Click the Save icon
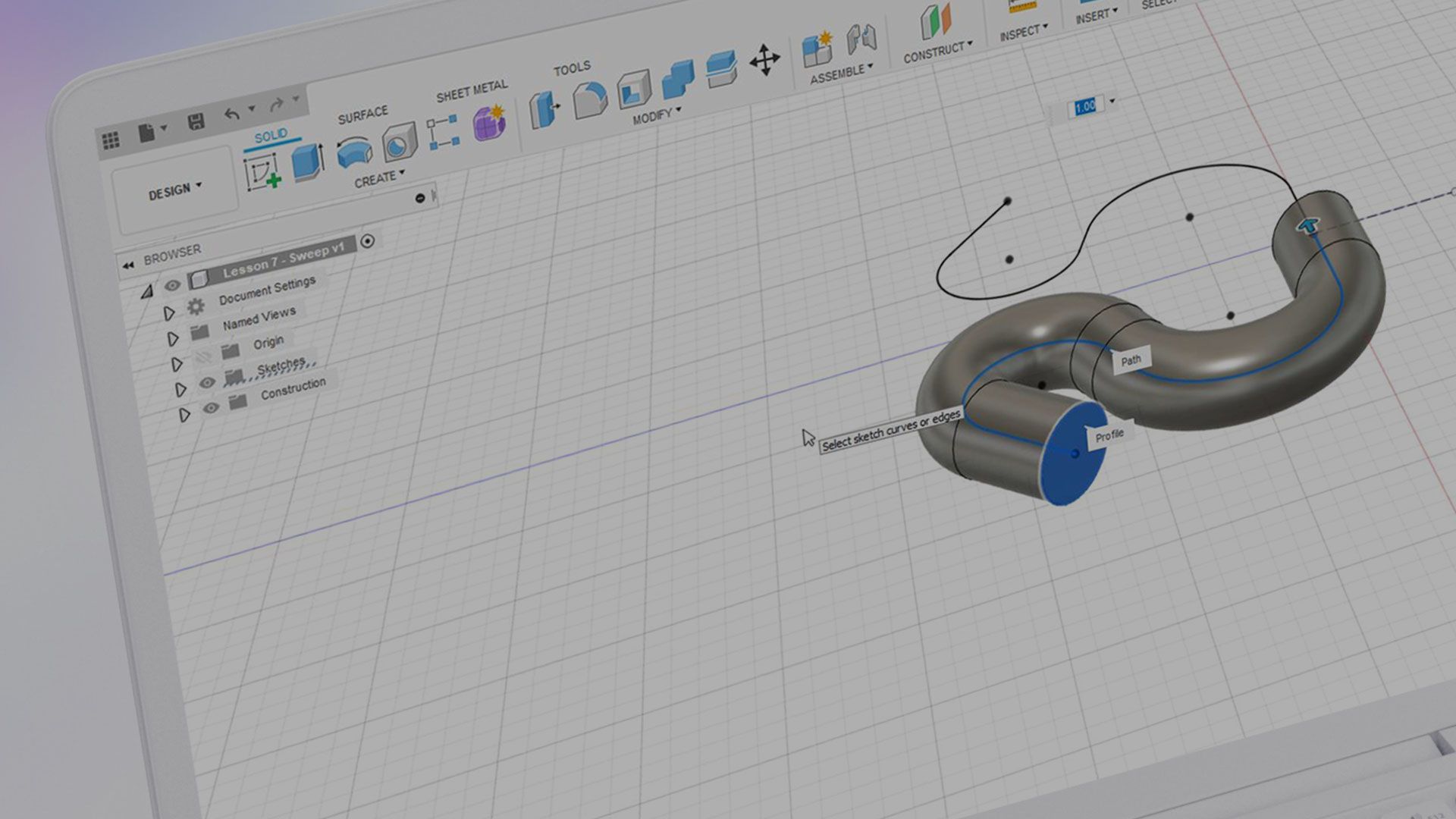 [196, 120]
